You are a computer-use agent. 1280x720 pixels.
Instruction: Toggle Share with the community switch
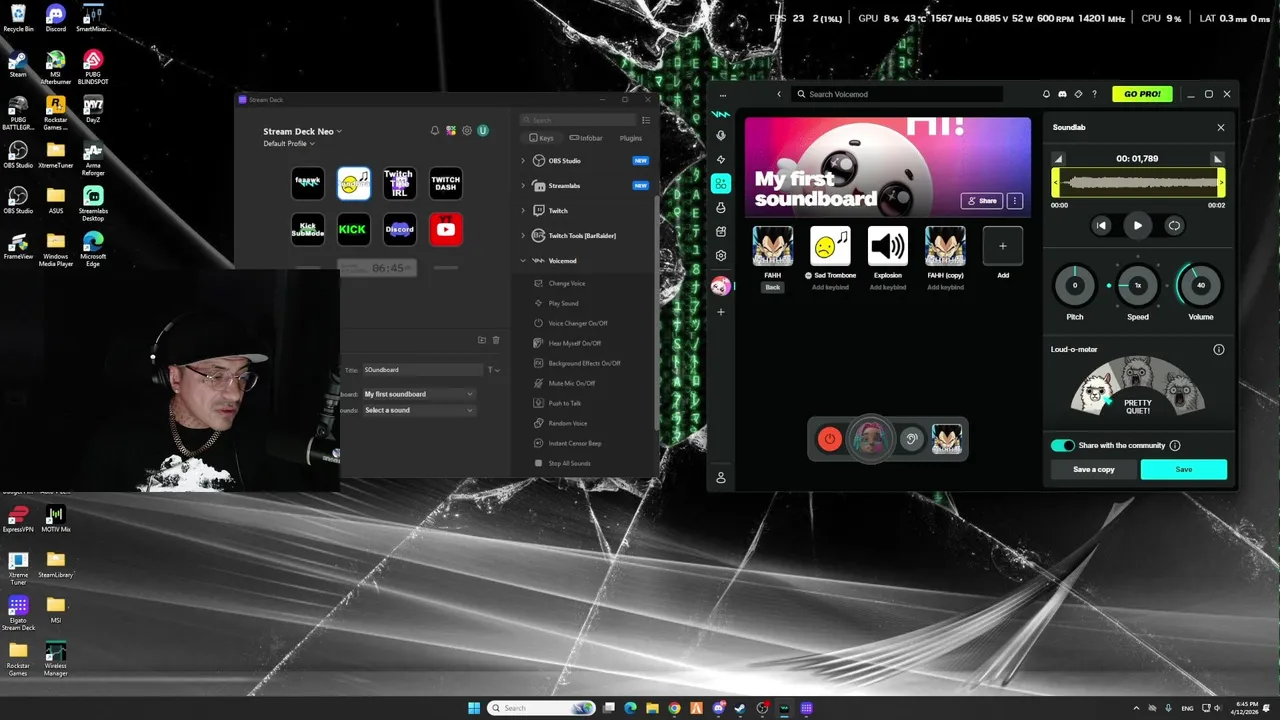coord(1062,446)
